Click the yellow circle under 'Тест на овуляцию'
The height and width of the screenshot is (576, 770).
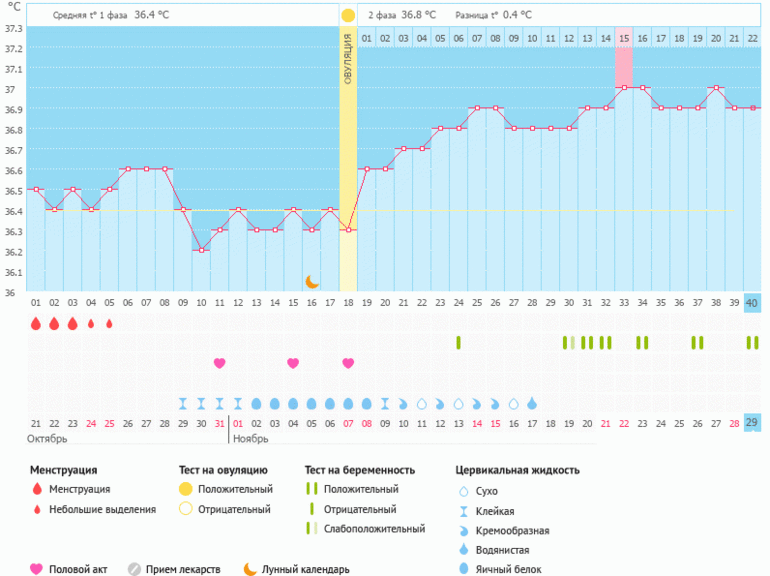point(185,489)
